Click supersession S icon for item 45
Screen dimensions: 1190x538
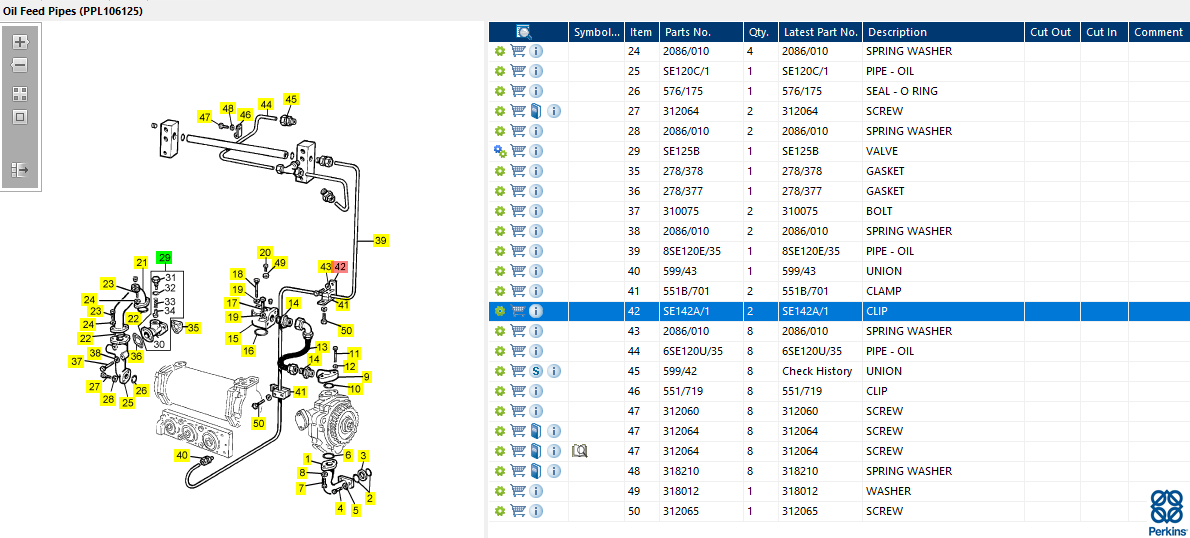pos(536,371)
